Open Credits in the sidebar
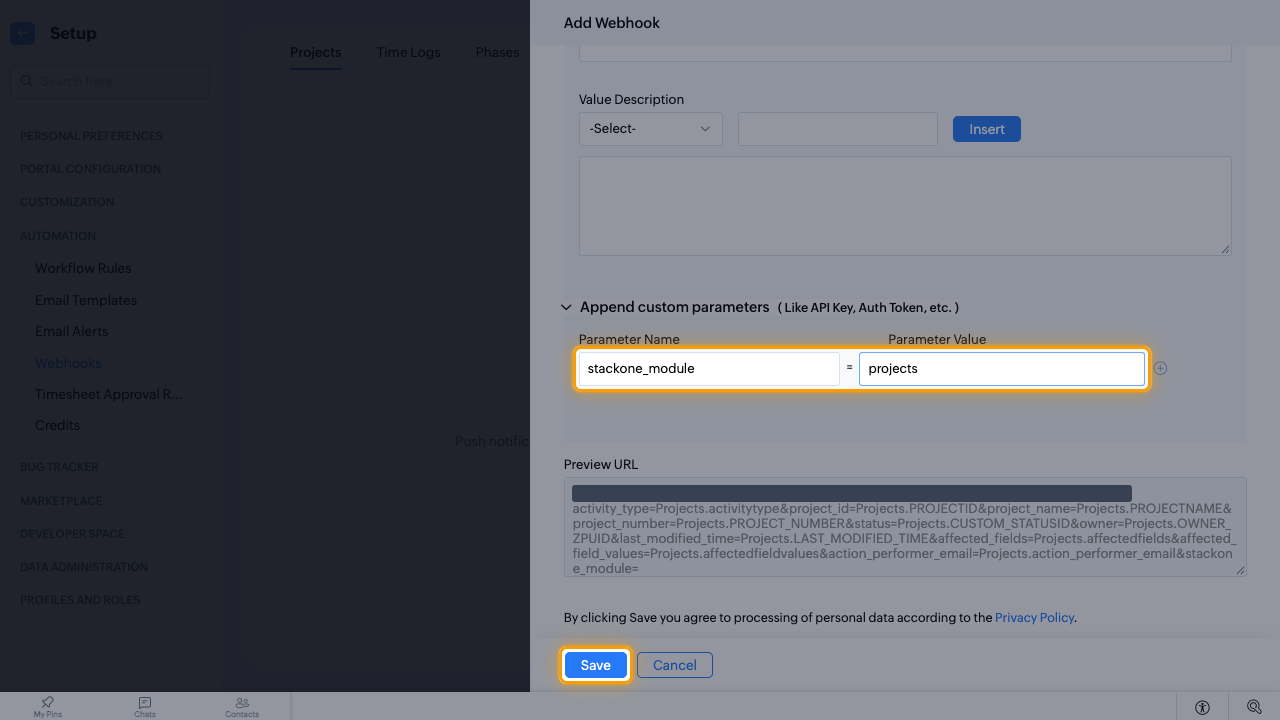 point(57,425)
